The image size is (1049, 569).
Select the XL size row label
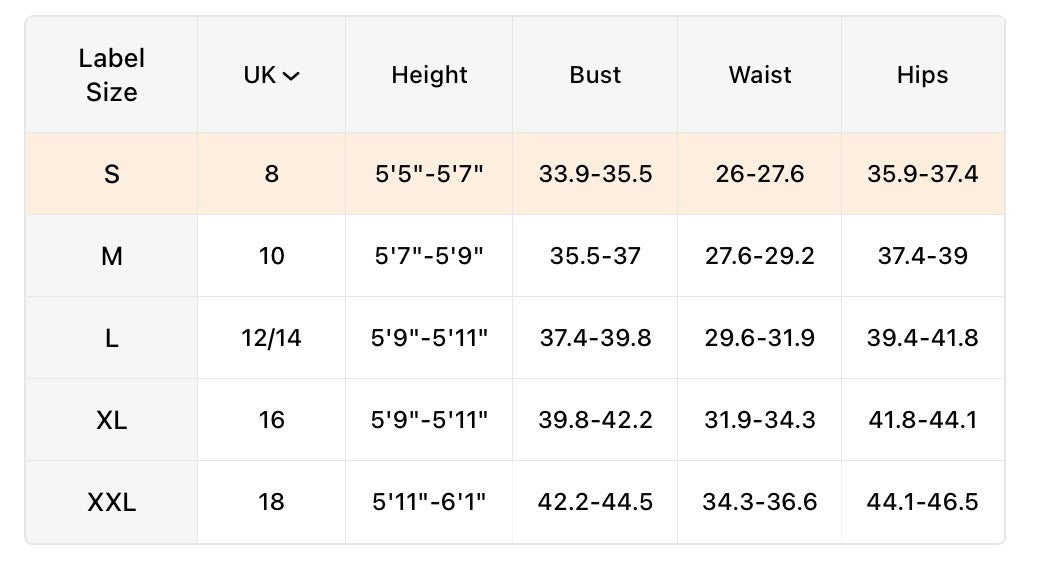112,421
